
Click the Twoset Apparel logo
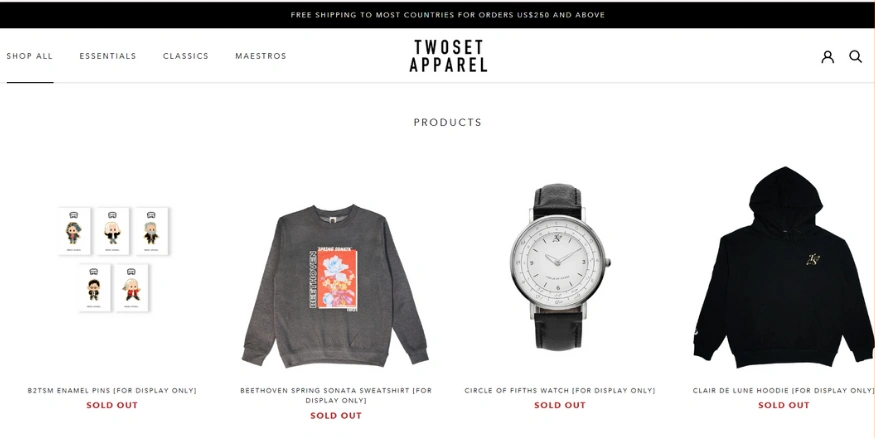coord(448,56)
